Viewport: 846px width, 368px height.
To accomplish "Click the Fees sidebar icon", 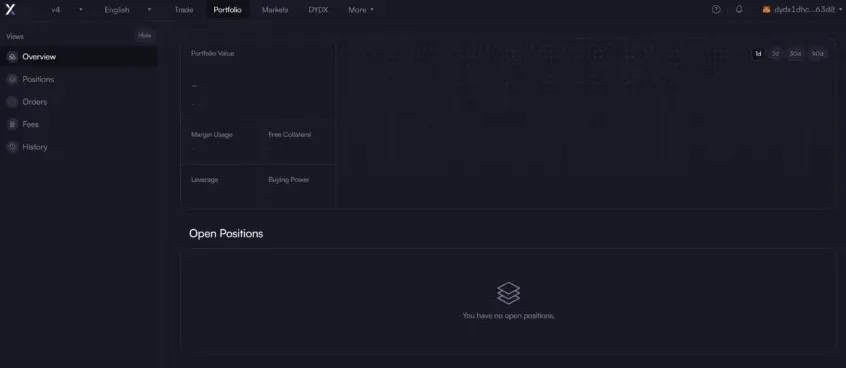I will tap(12, 124).
